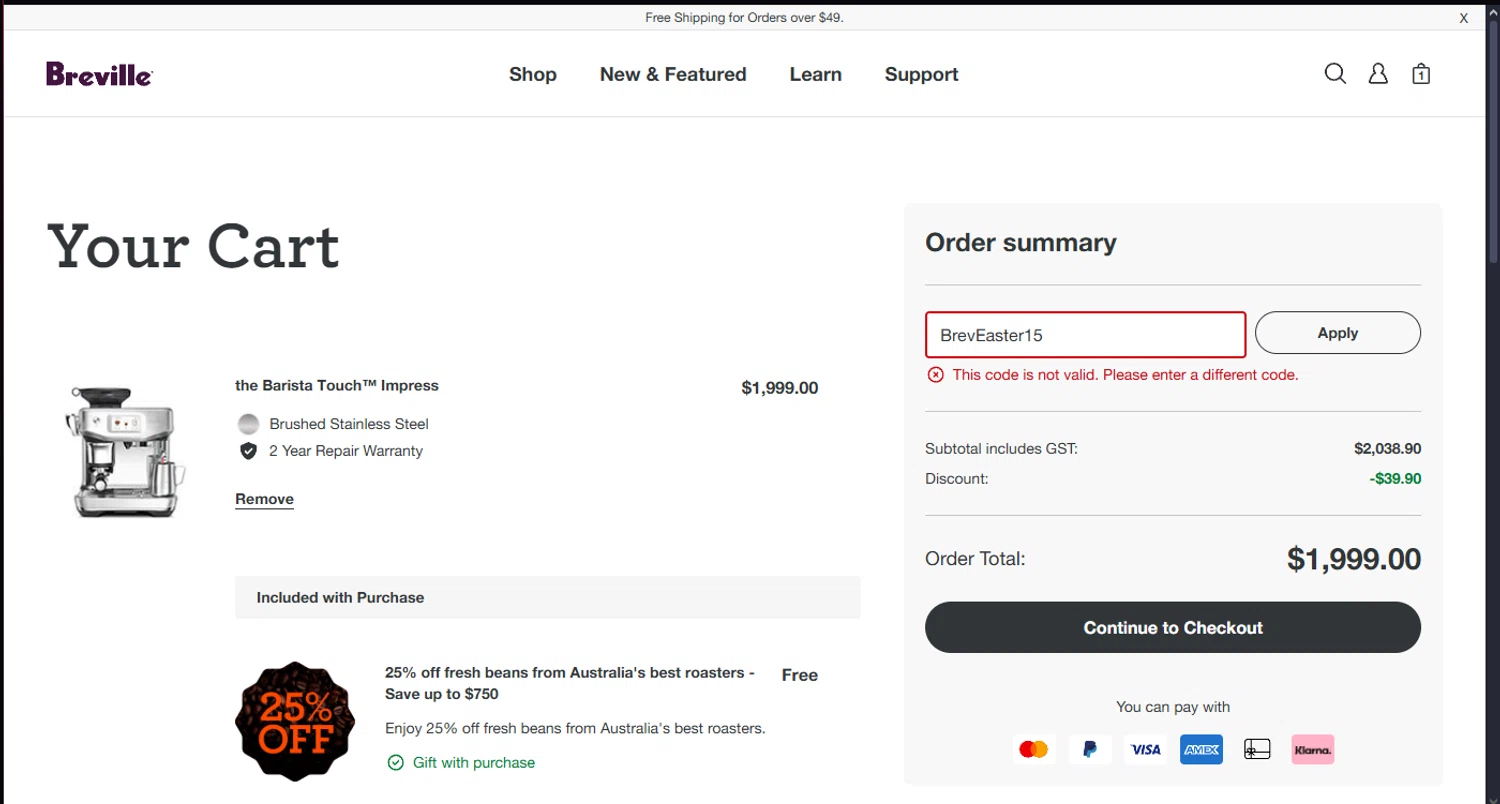
Task: Open the Support menu
Action: tap(922, 74)
